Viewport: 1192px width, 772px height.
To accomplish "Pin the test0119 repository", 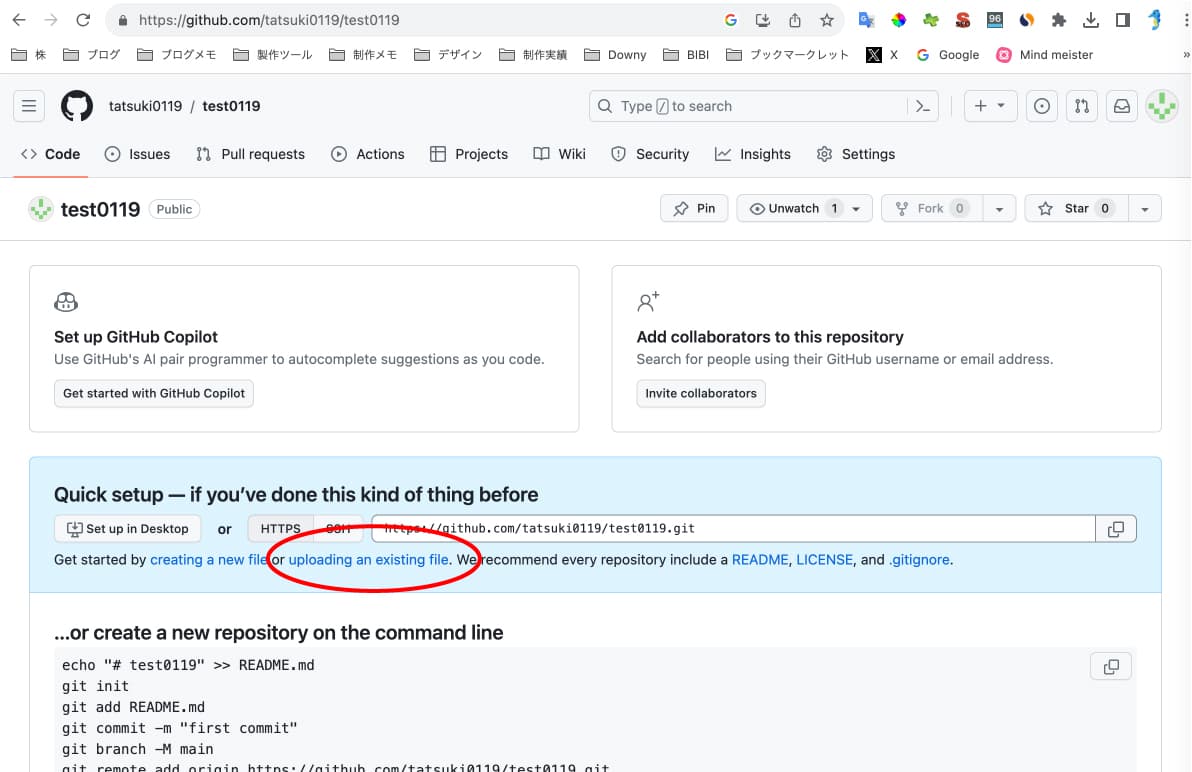I will (694, 208).
